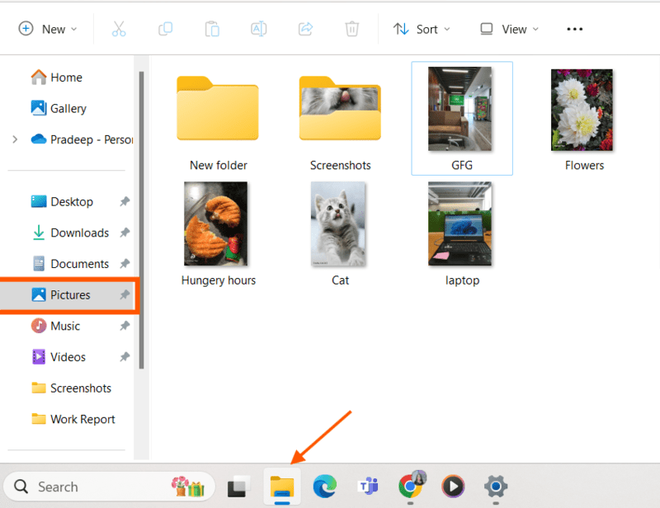Click the navigation pane scrollbar

pyautogui.click(x=141, y=220)
